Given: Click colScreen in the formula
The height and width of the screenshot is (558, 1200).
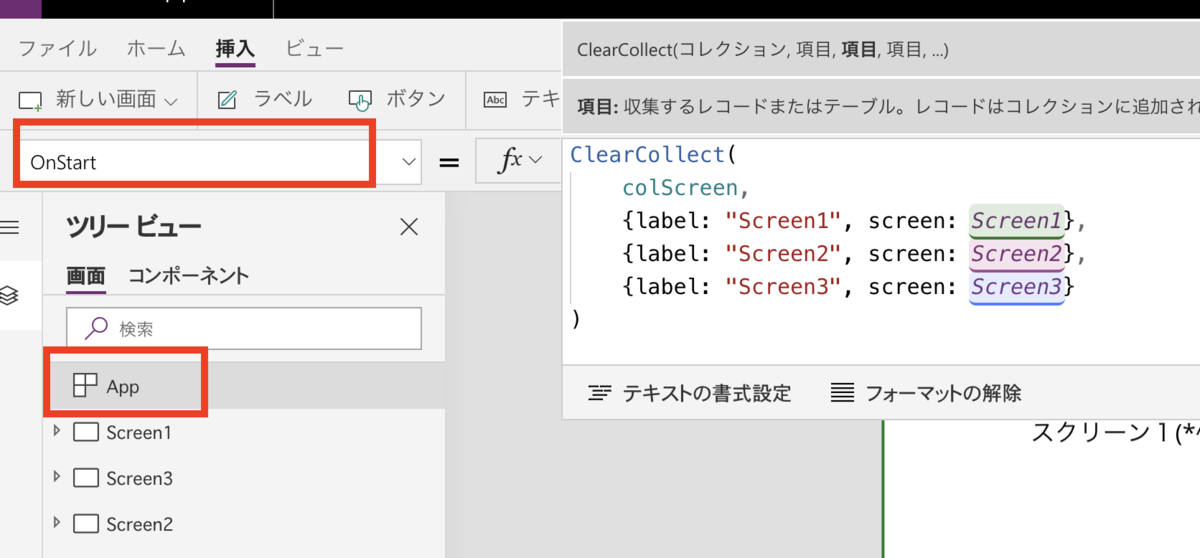Looking at the screenshot, I should (x=679, y=187).
